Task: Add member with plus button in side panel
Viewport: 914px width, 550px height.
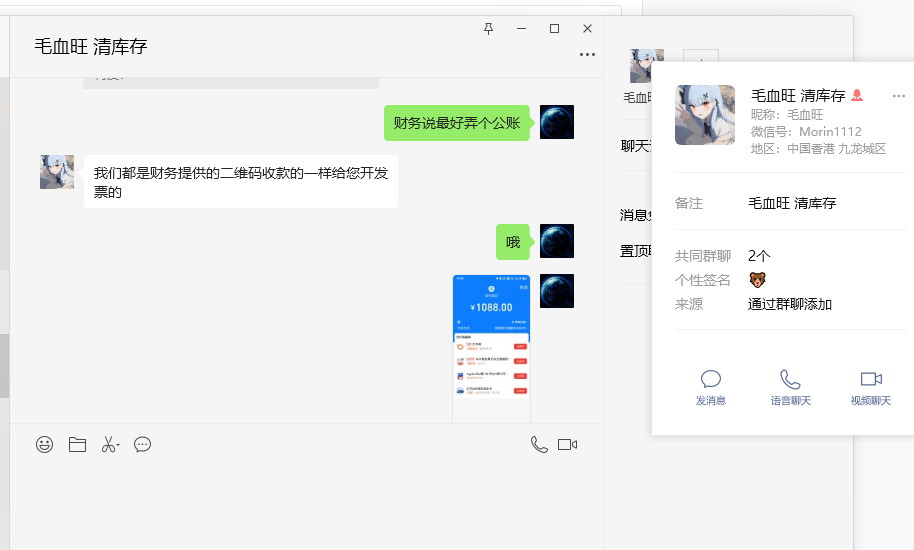Action: tap(700, 57)
